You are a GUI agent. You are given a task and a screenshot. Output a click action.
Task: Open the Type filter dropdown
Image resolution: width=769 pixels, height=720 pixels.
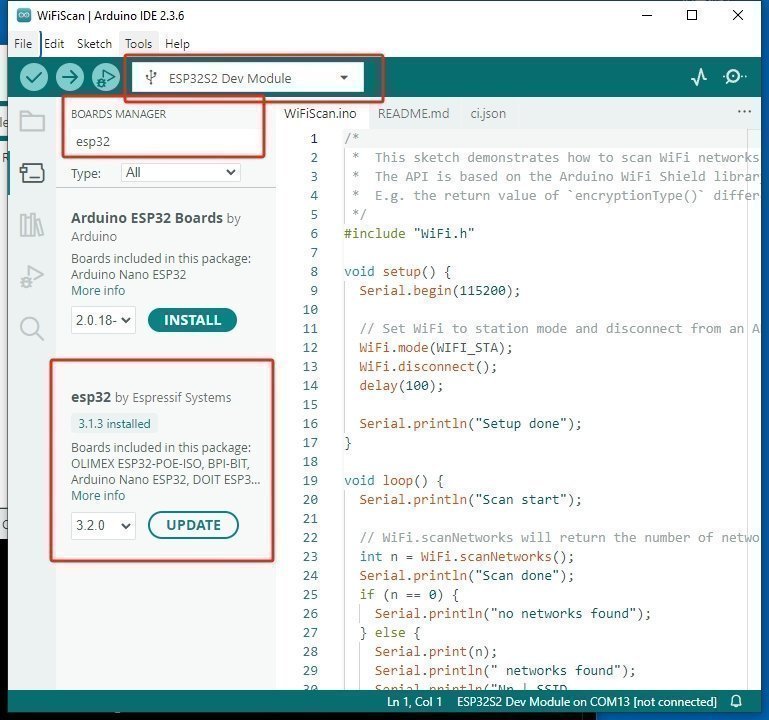(x=180, y=173)
